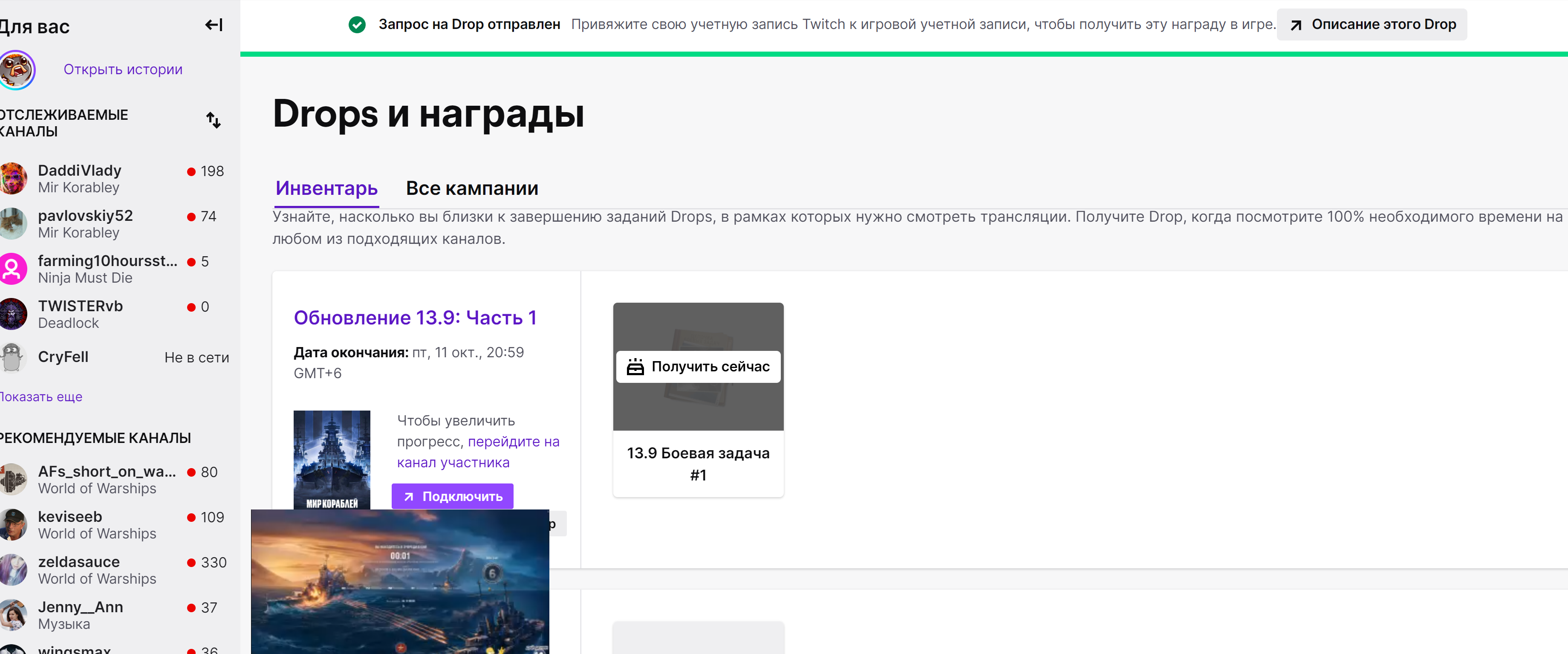
Task: Click the Дата окончания date text
Action: (x=408, y=362)
